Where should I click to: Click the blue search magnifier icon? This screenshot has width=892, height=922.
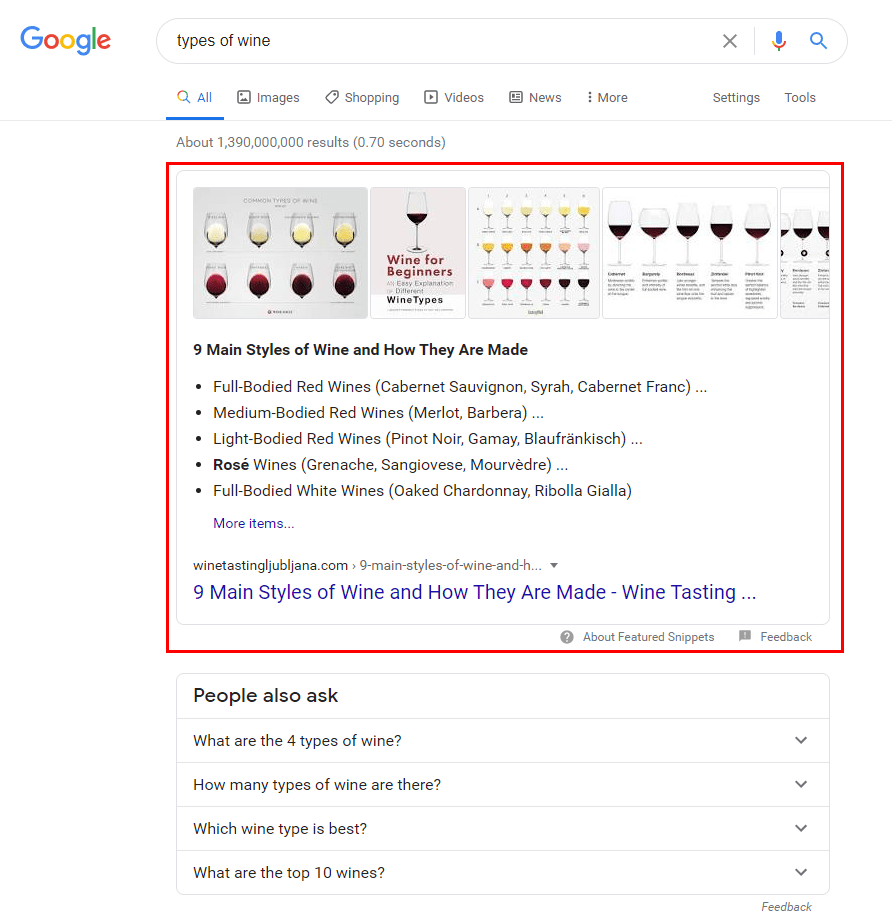point(818,41)
